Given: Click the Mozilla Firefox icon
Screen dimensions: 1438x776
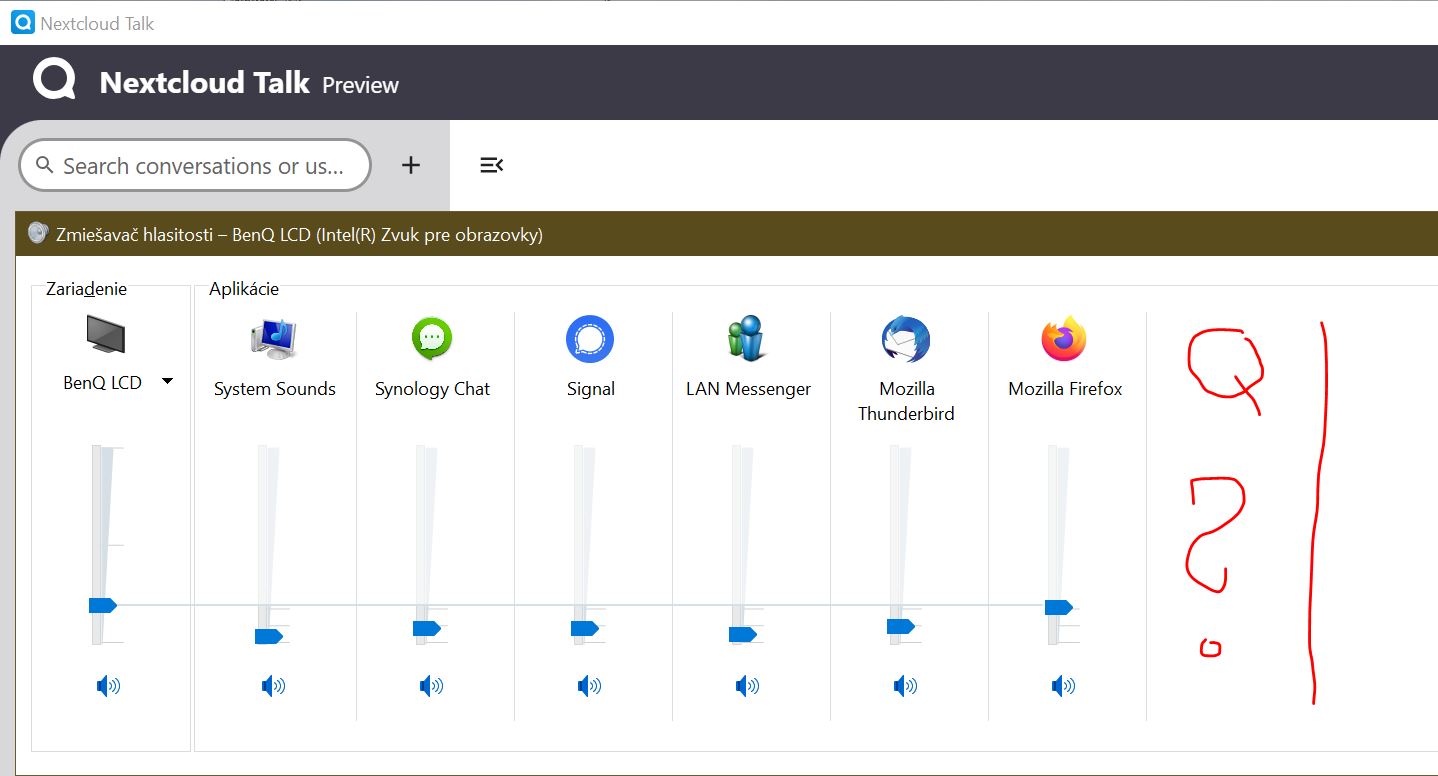Looking at the screenshot, I should 1064,339.
